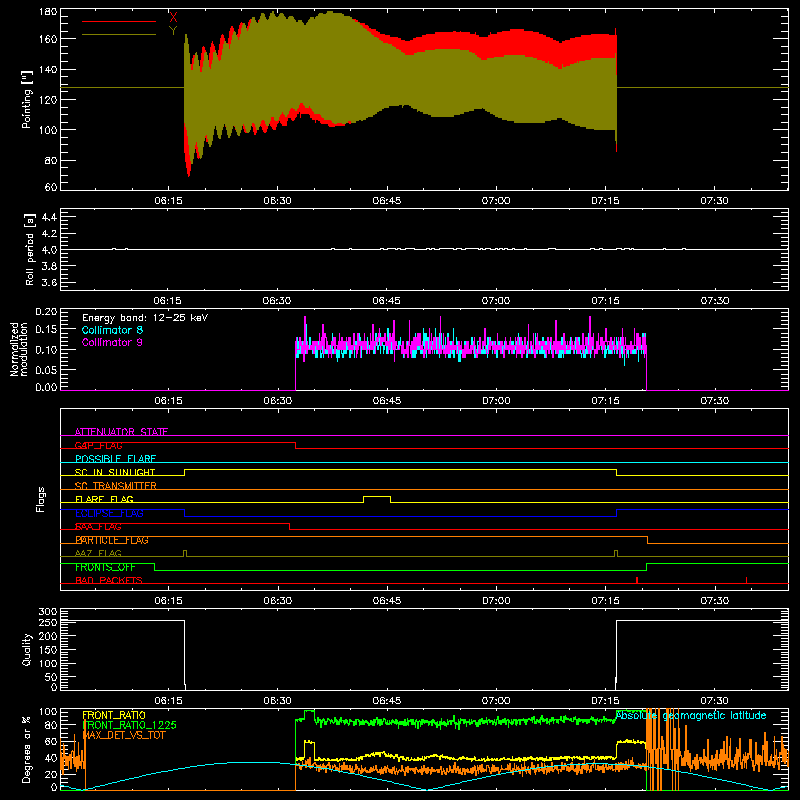The image size is (800, 800).
Task: Click the raised FLARE_FLAG pulse on the timeline
Action: coord(377,498)
